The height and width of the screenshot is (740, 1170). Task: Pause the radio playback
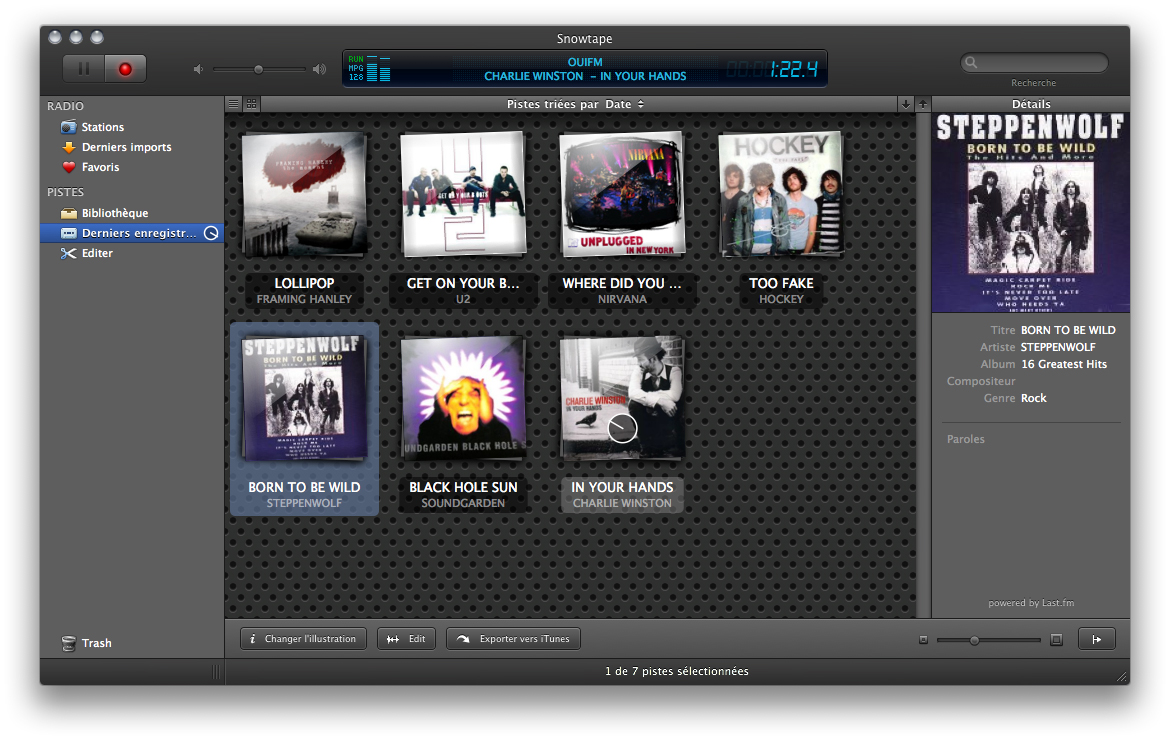(84, 69)
